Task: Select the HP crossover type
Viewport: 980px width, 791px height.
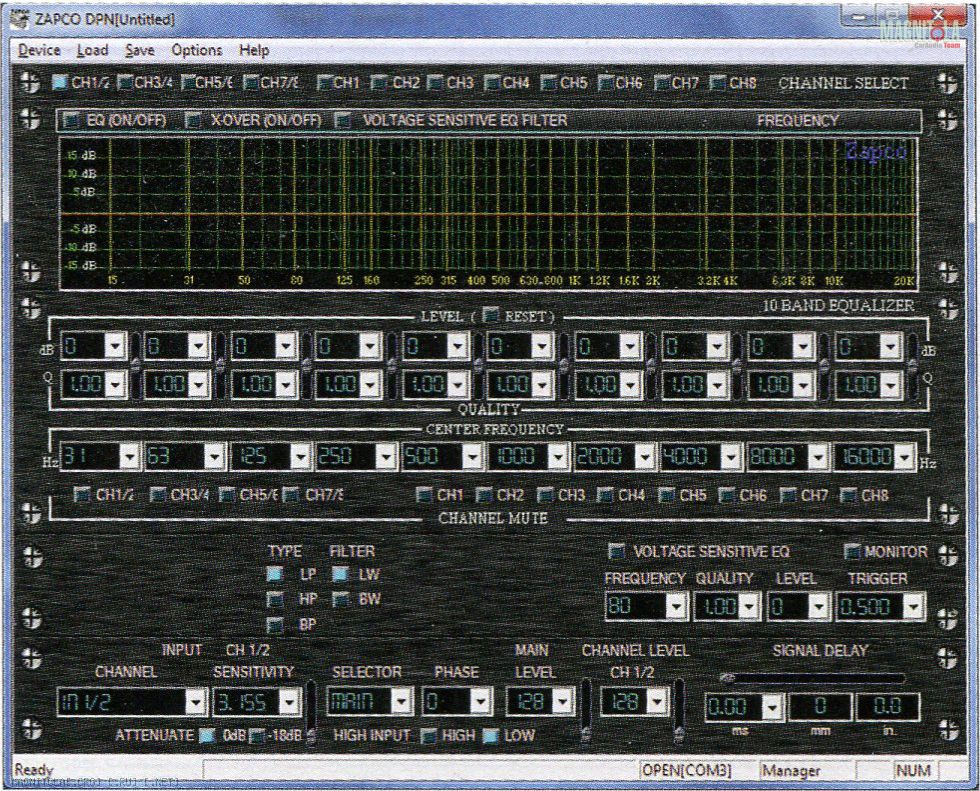Action: click(x=274, y=599)
